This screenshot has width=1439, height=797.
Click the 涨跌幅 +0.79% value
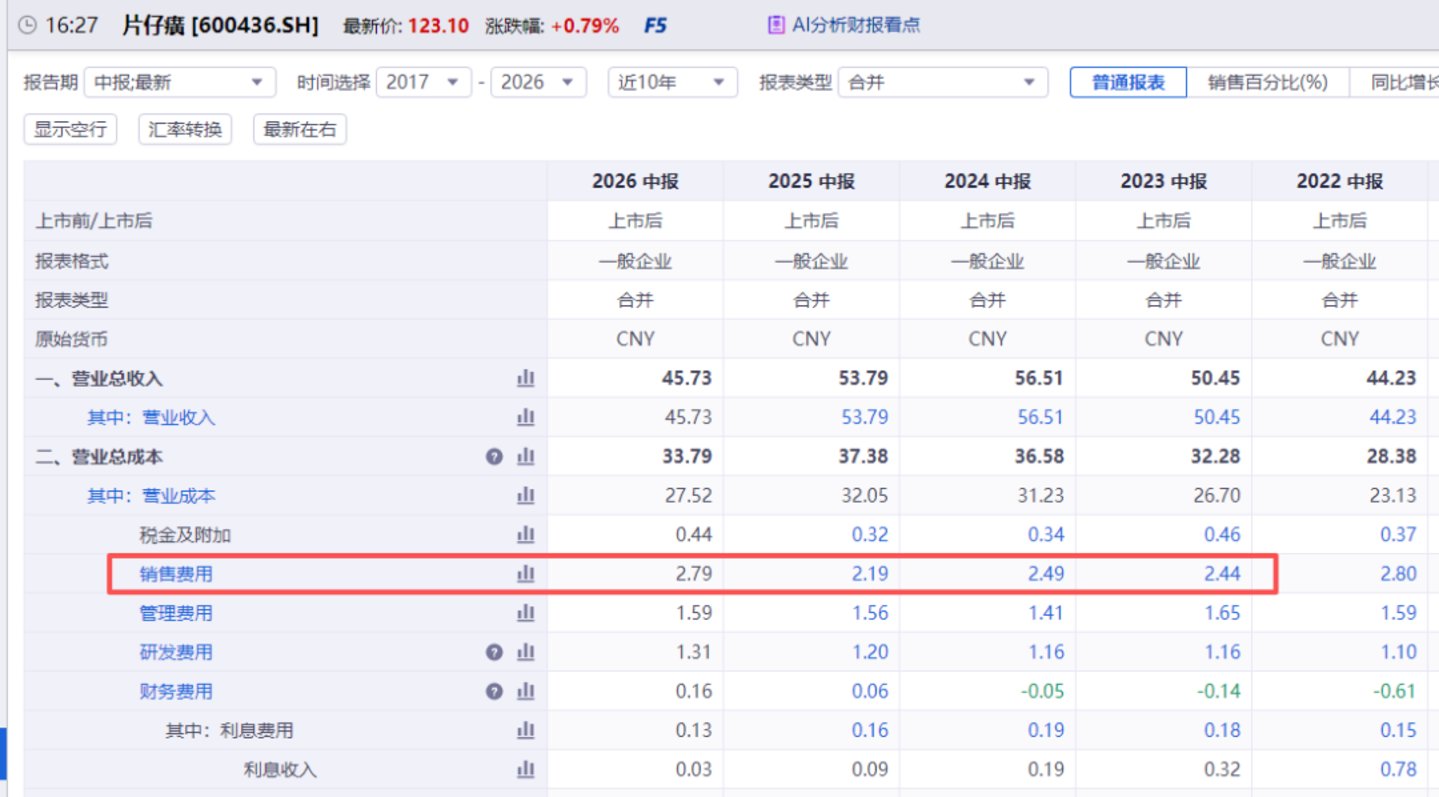click(x=585, y=26)
